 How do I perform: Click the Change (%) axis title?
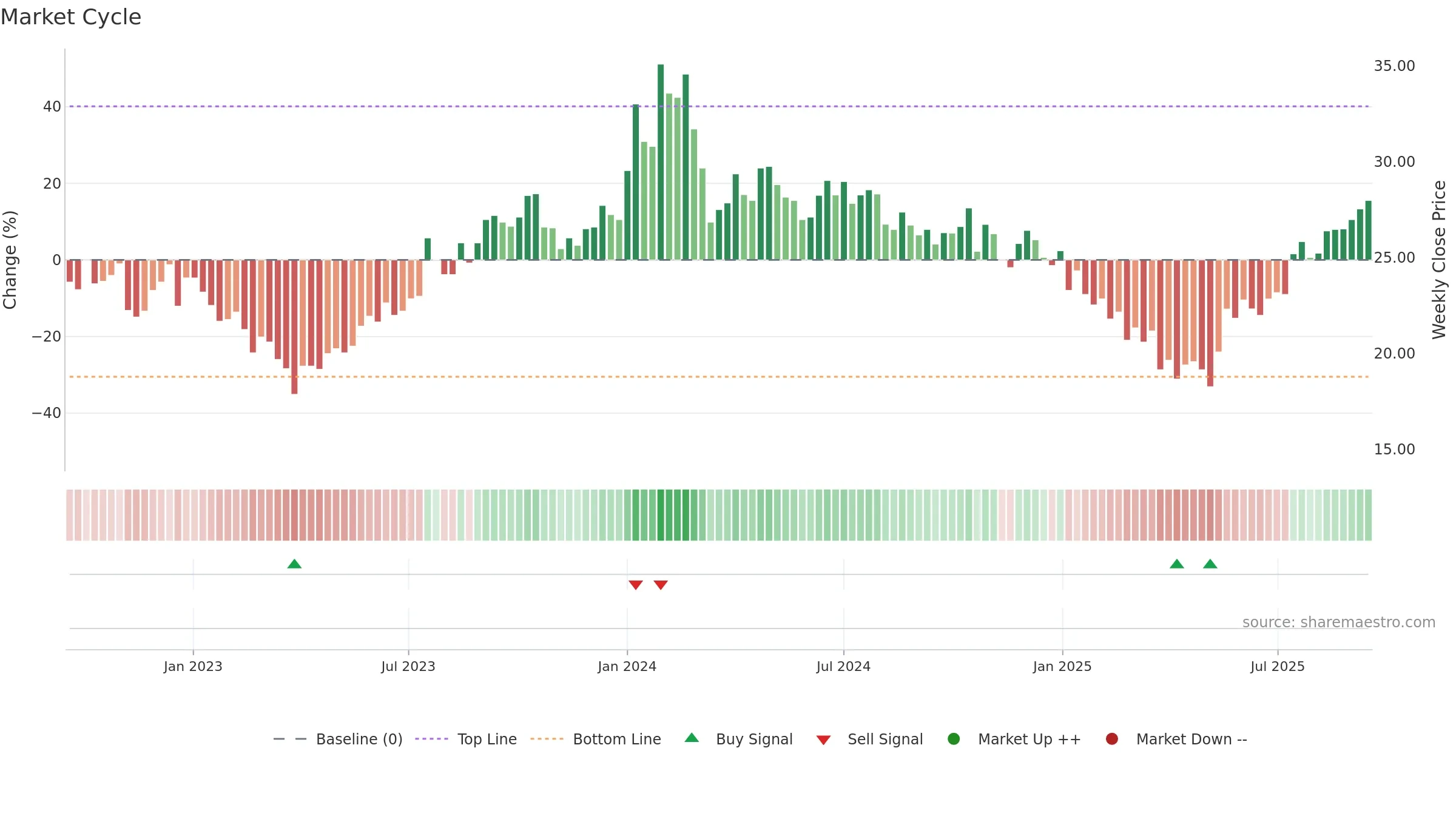pos(10,260)
